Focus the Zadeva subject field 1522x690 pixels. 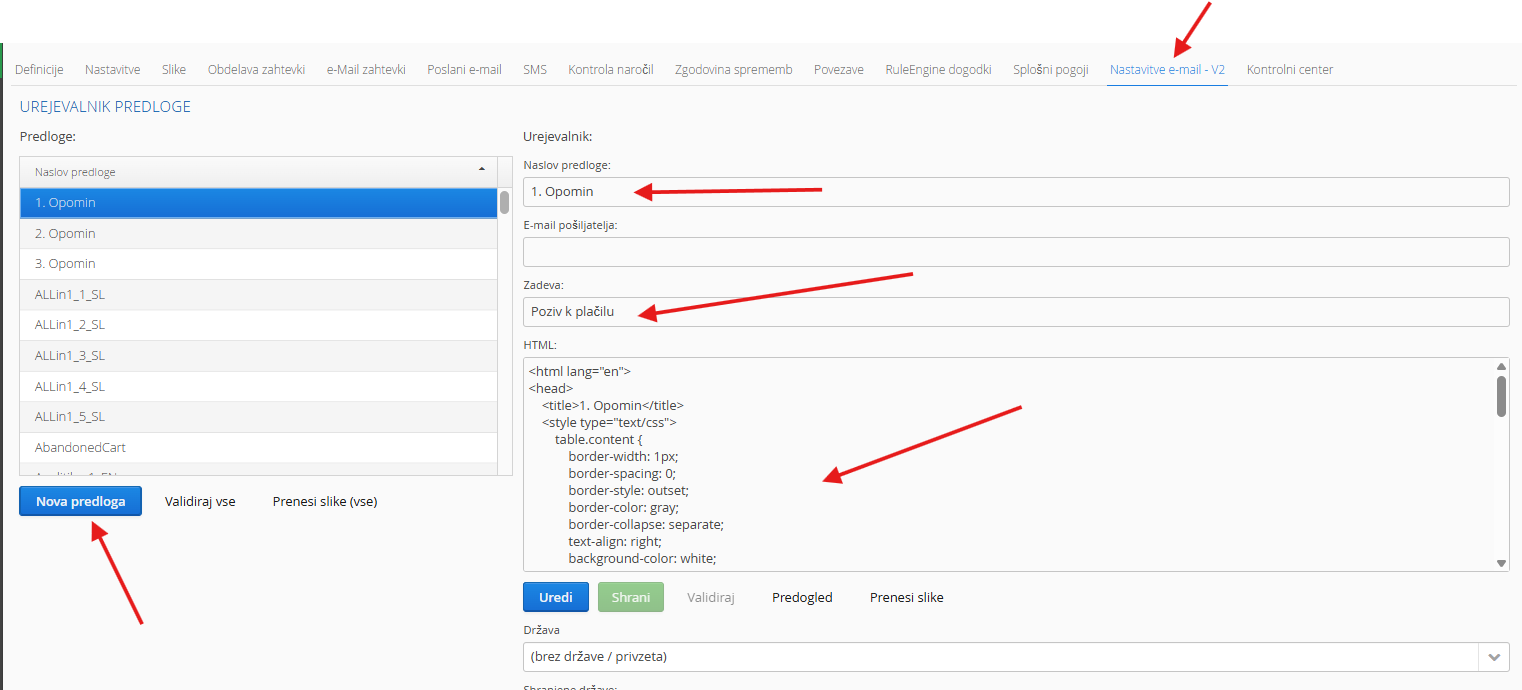coord(1016,312)
